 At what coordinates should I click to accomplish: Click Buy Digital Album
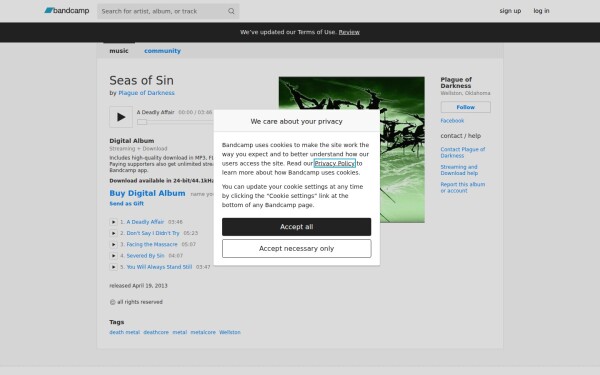pos(147,193)
